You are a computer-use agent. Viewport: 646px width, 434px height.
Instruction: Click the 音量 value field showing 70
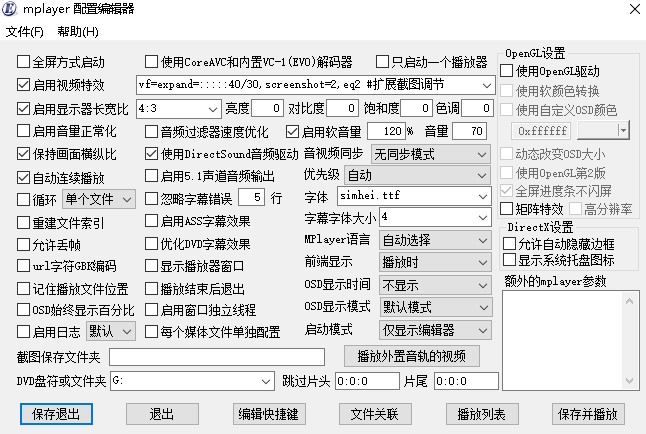469,131
